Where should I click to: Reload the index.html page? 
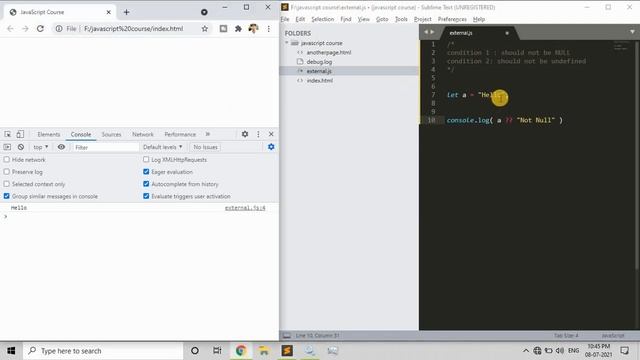[x=40, y=29]
